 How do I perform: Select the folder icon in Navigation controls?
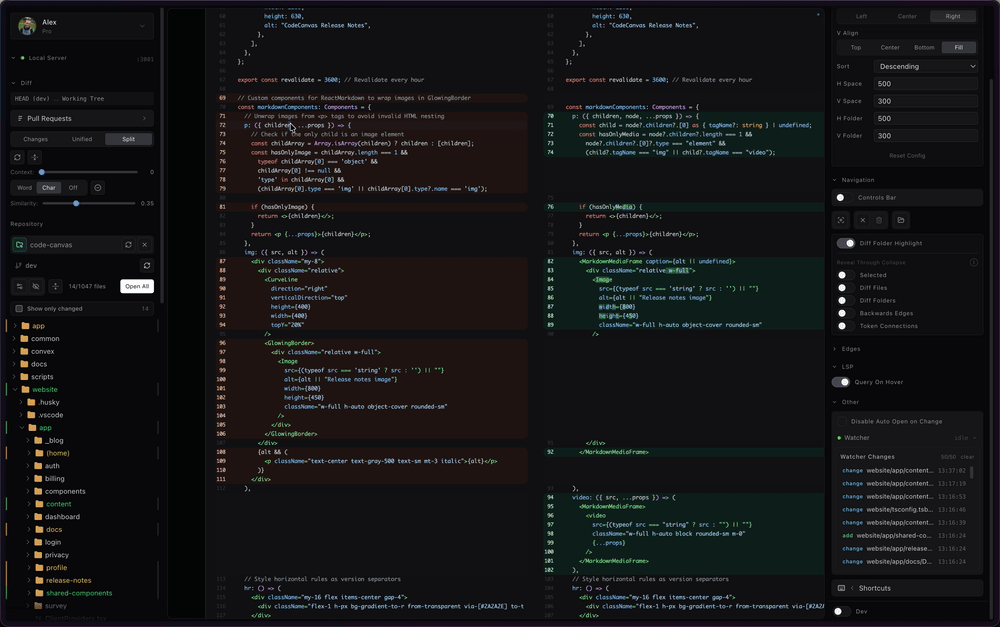point(901,220)
